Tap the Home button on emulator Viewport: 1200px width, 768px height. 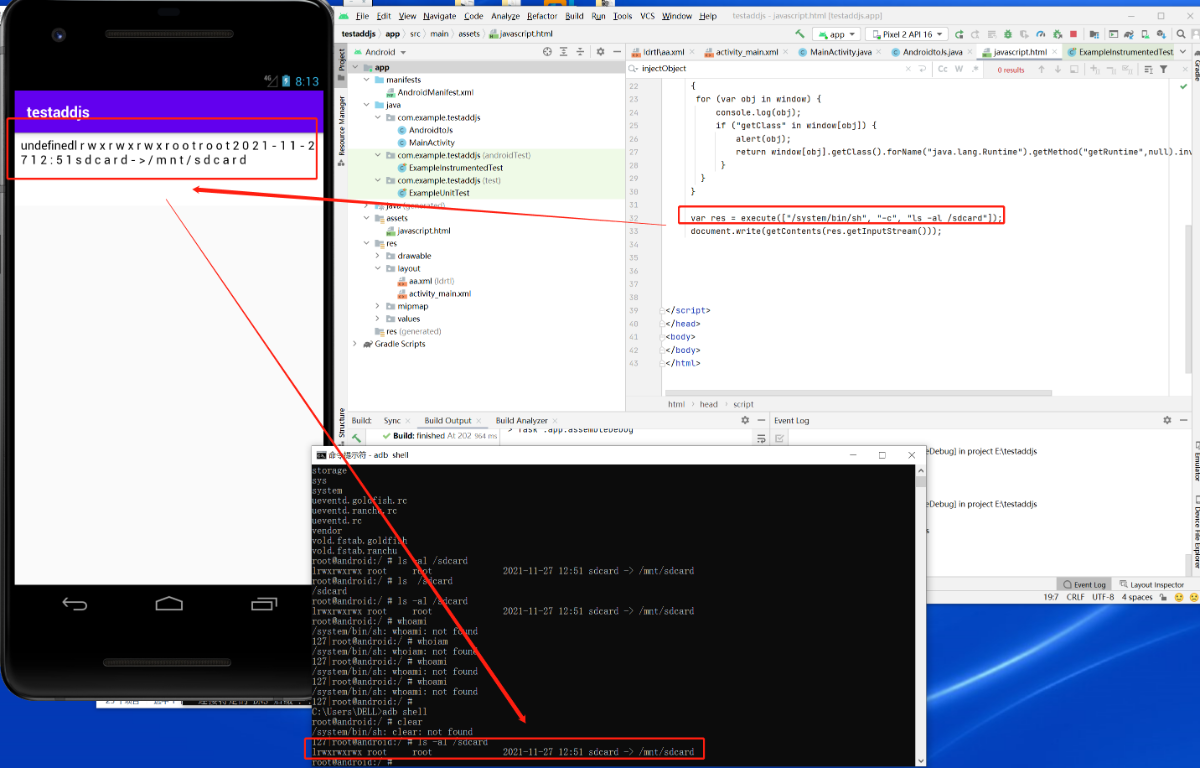(x=169, y=603)
